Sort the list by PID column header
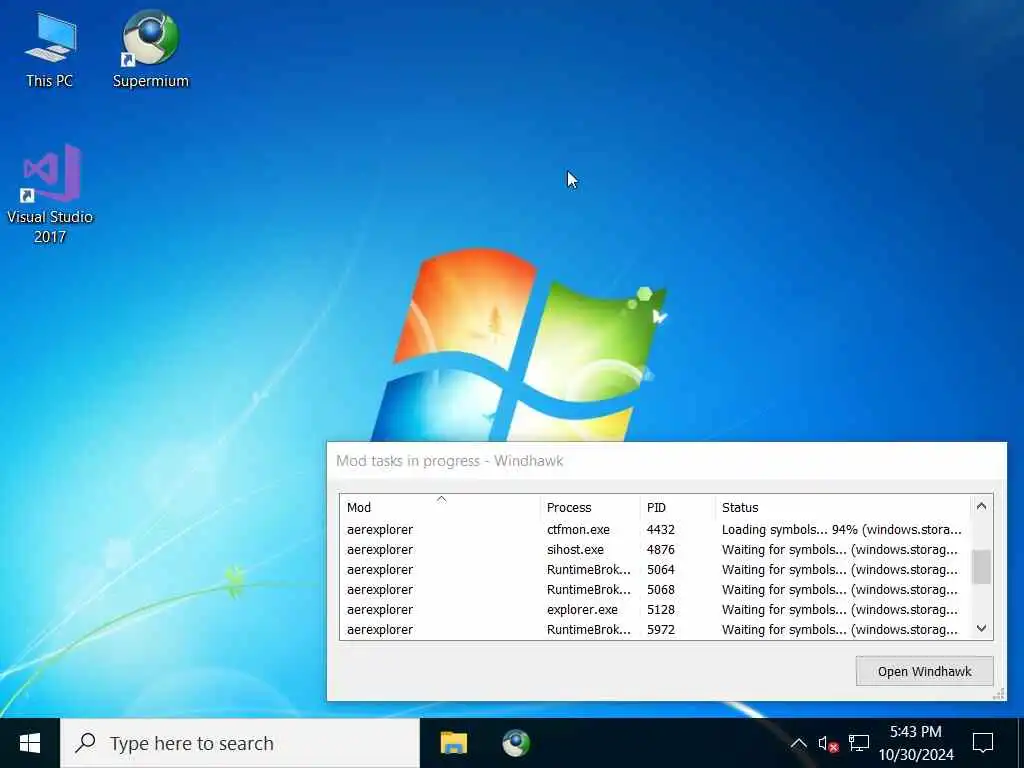 pos(677,507)
